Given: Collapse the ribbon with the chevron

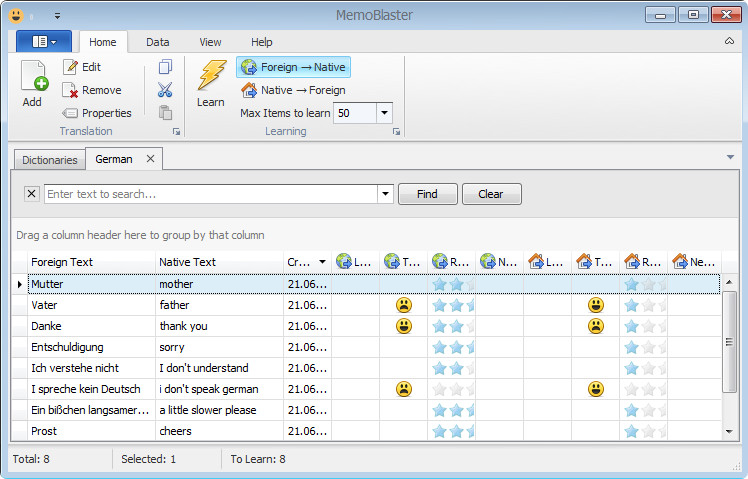Looking at the screenshot, I should pos(729,41).
